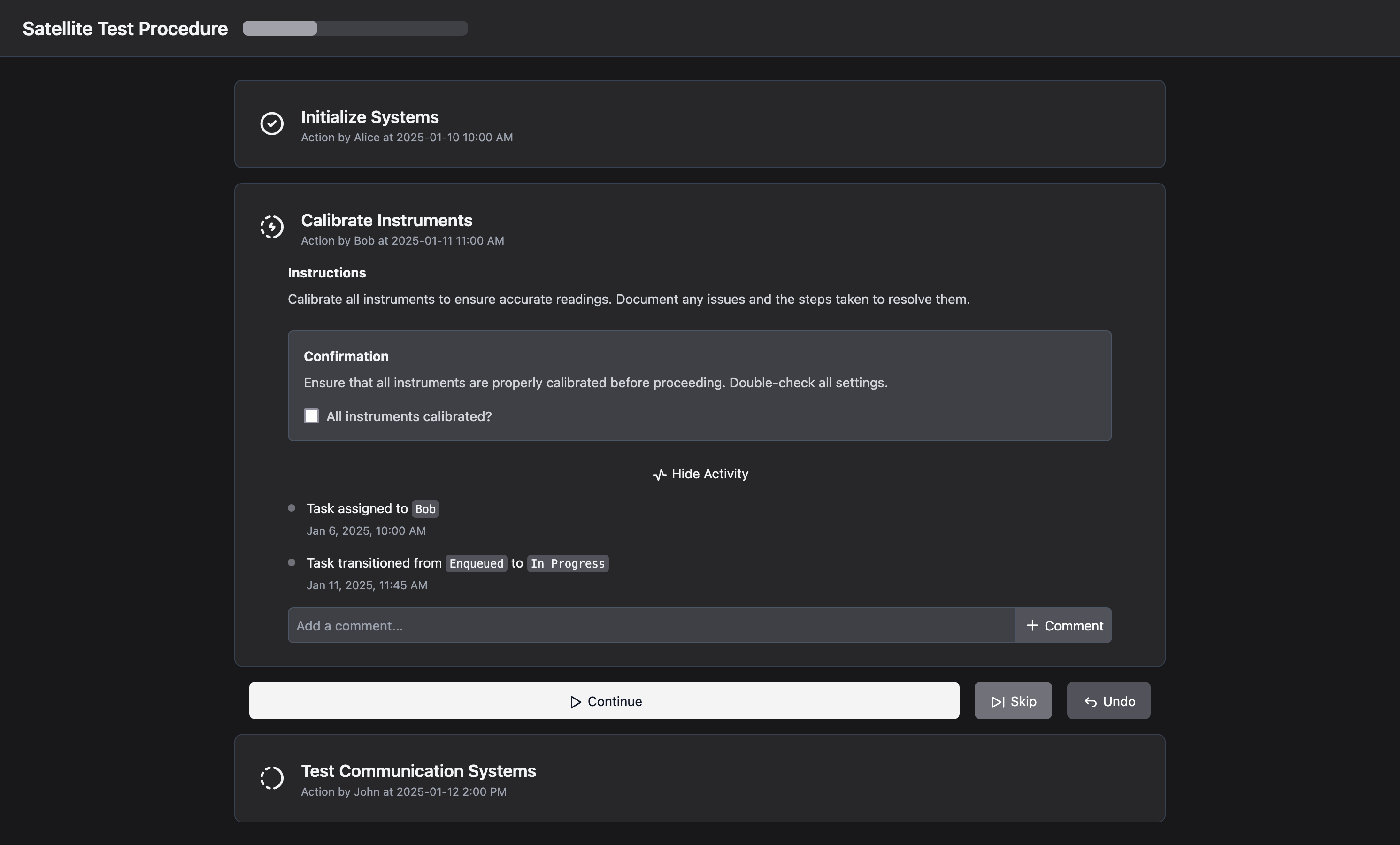Viewport: 1400px width, 845px height.
Task: Submit a comment with the Comment button
Action: (x=1064, y=625)
